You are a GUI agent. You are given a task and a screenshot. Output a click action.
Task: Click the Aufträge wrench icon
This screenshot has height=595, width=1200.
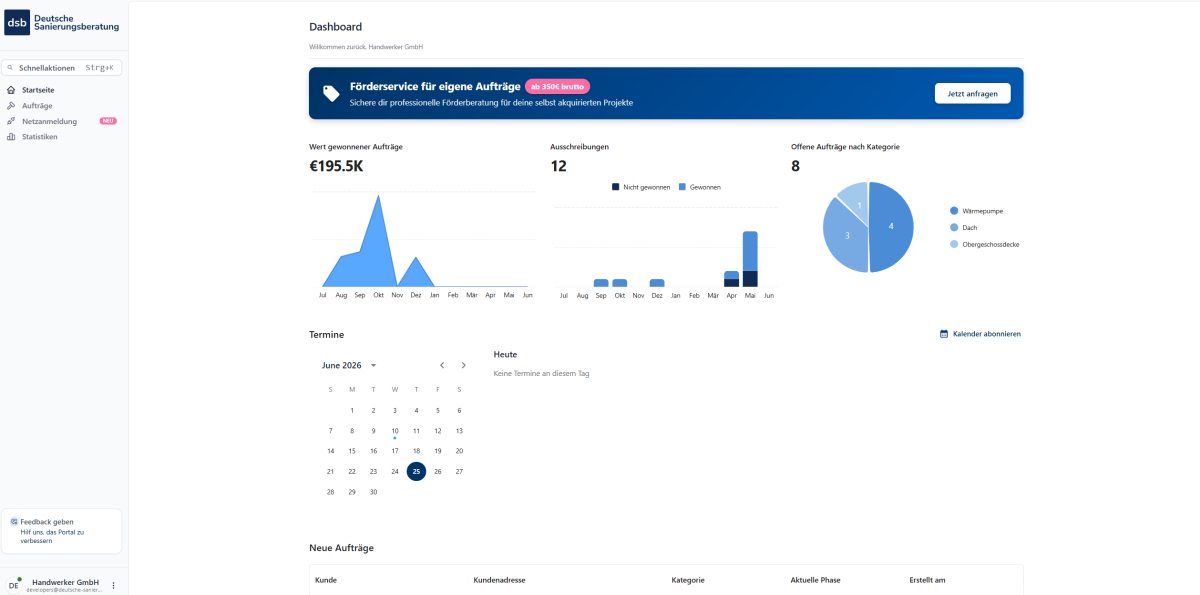[11, 105]
